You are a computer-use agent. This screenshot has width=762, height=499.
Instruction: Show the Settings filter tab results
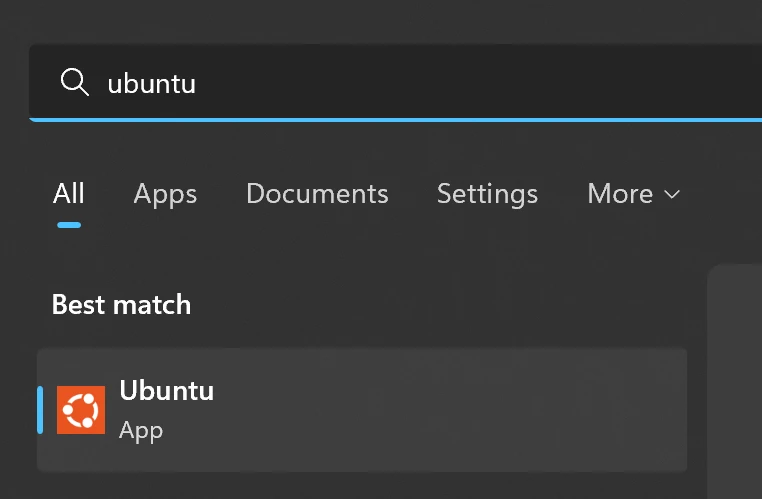pyautogui.click(x=487, y=194)
